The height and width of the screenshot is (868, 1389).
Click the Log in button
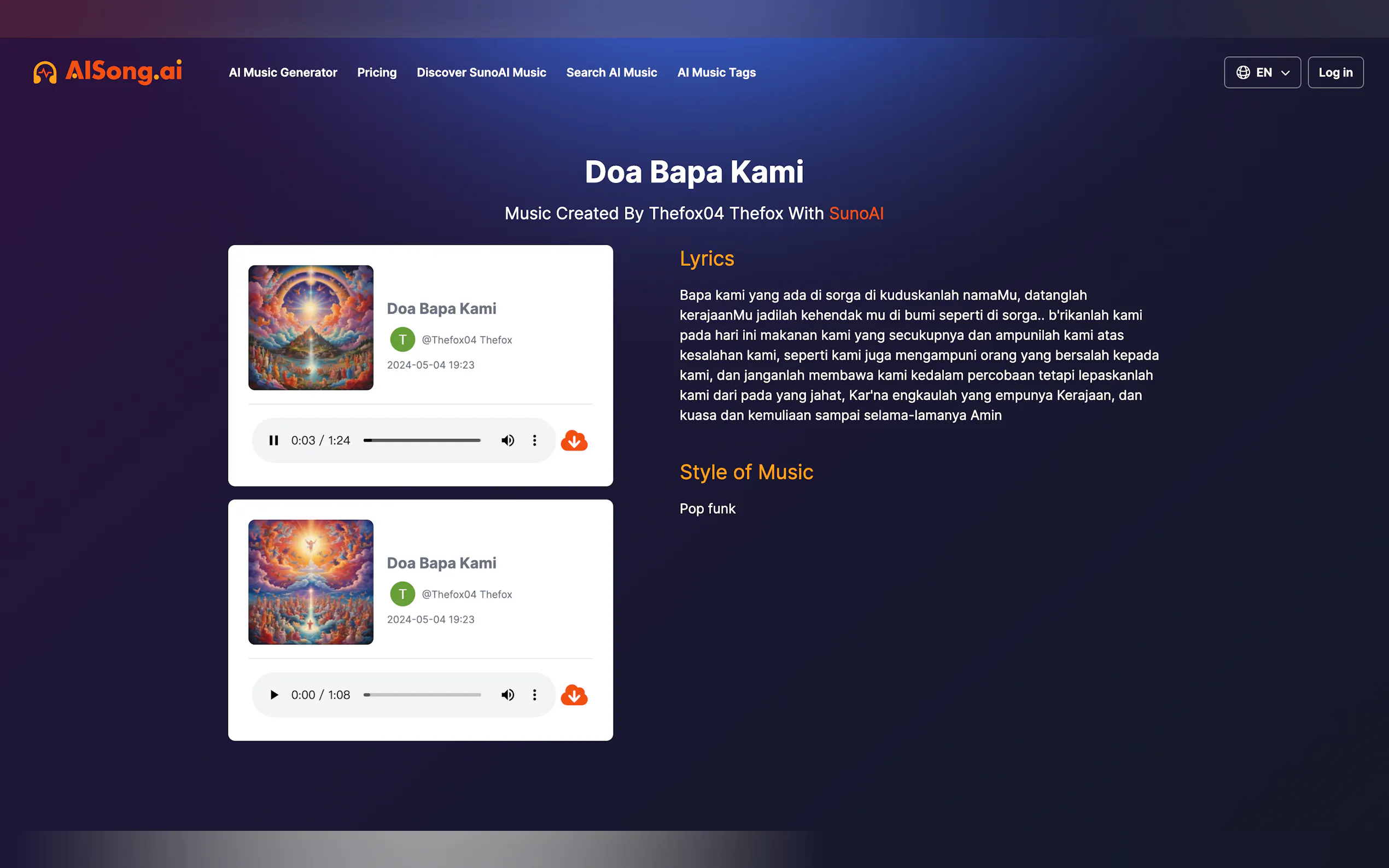1335,72
